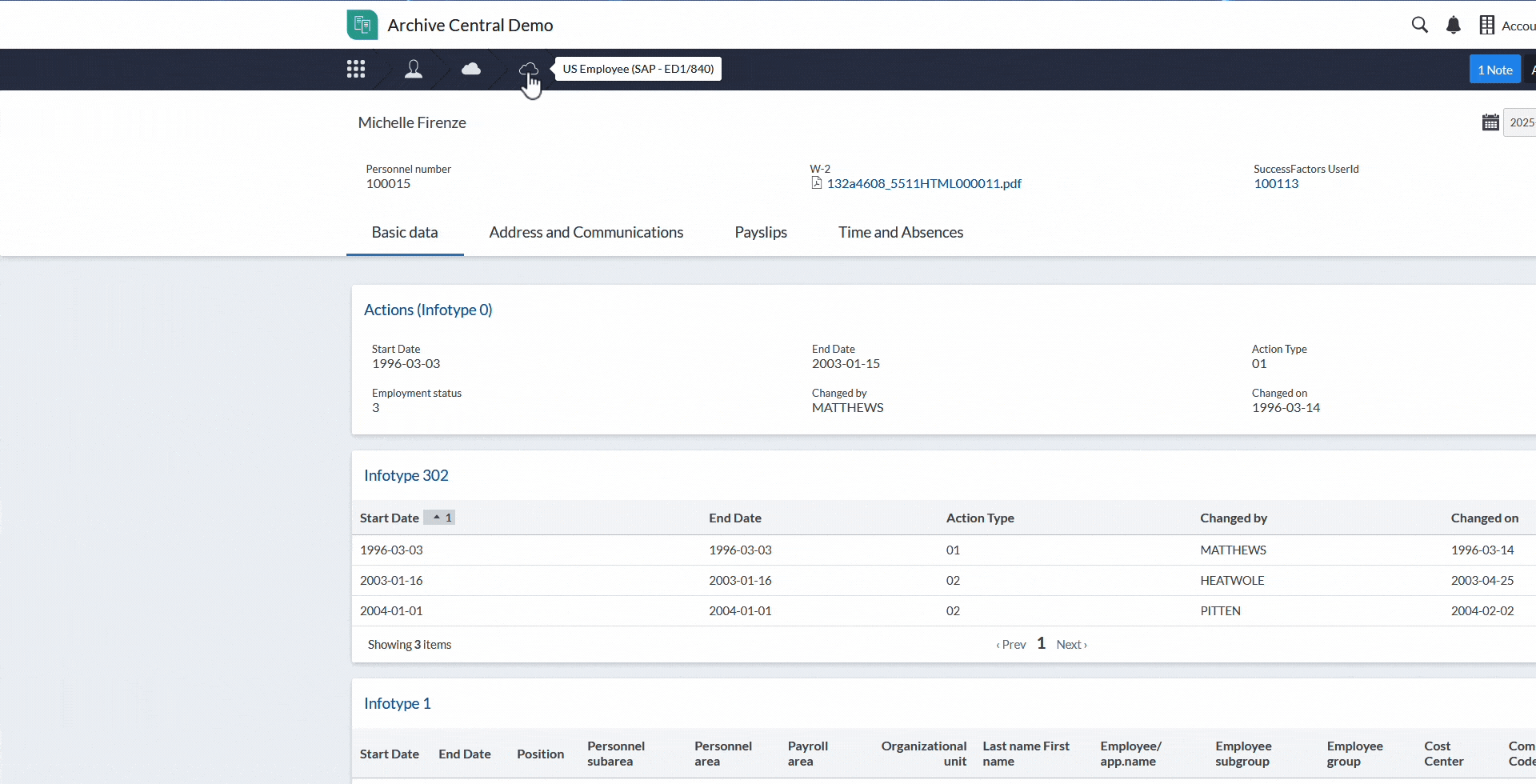The width and height of the screenshot is (1536, 784).
Task: Click start date 2003-01-16 cell
Action: click(x=391, y=580)
